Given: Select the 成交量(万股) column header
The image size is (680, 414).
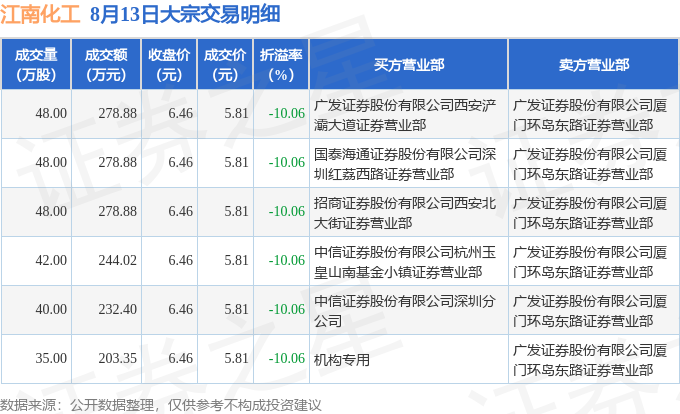Looking at the screenshot, I should pyautogui.click(x=36, y=65).
